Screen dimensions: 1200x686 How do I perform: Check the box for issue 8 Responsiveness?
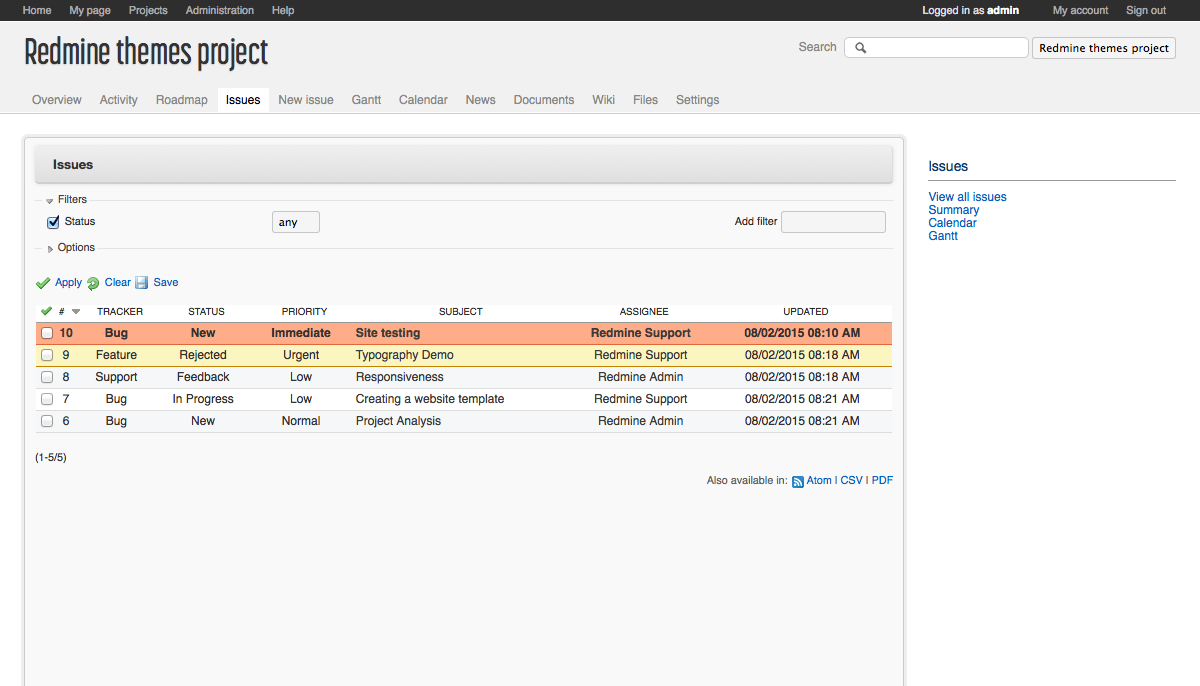47,377
